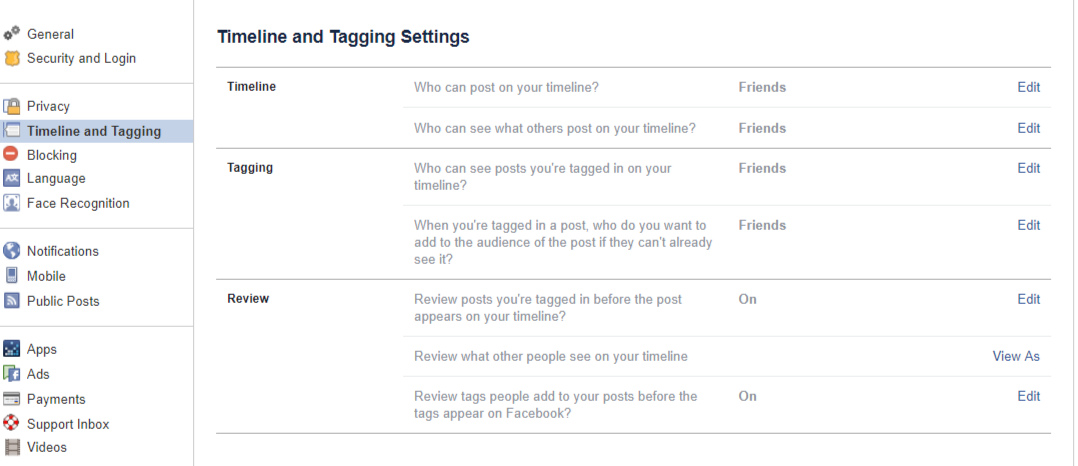The height and width of the screenshot is (466, 1078).
Task: Edit tag review before appearing on Facebook
Action: [x=1028, y=396]
